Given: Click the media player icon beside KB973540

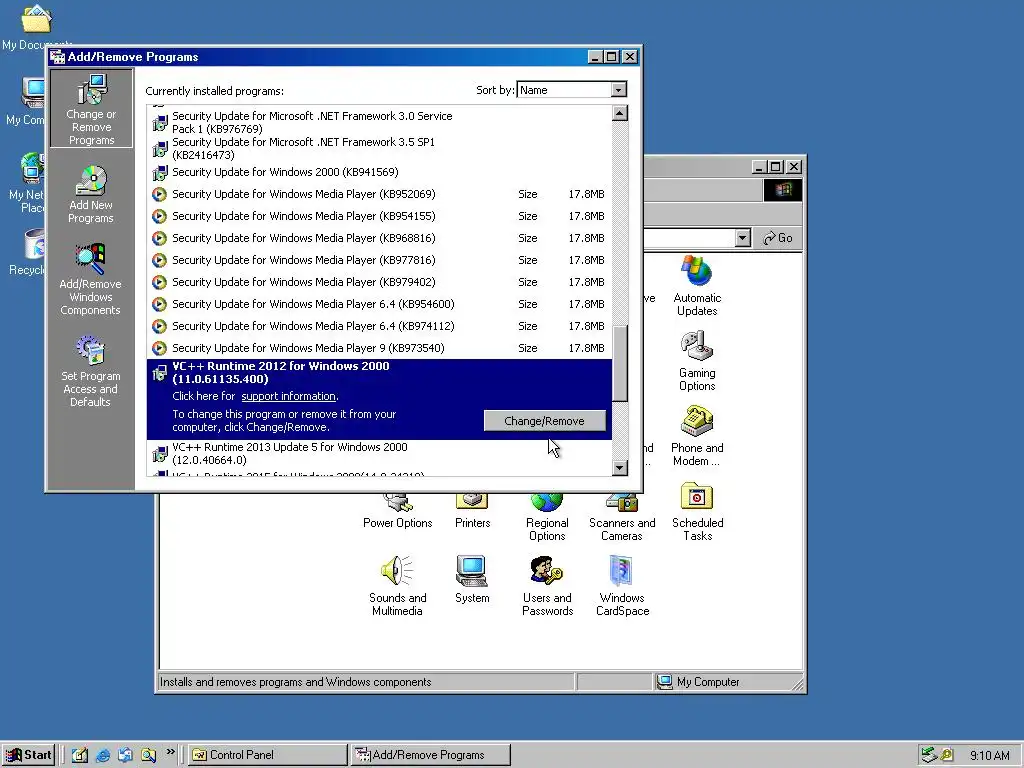Looking at the screenshot, I should pyautogui.click(x=159, y=348).
